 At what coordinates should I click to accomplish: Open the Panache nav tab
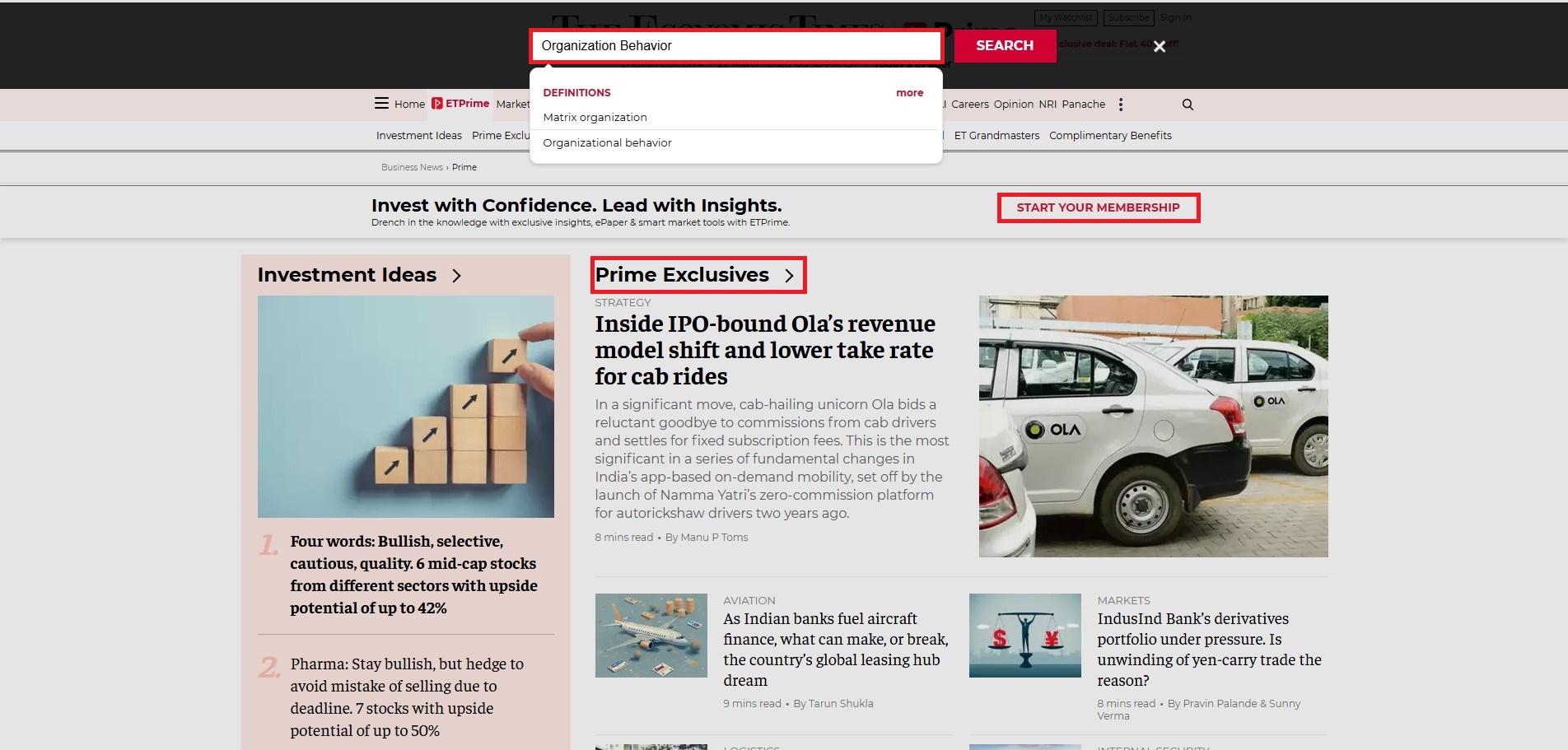click(x=1083, y=105)
